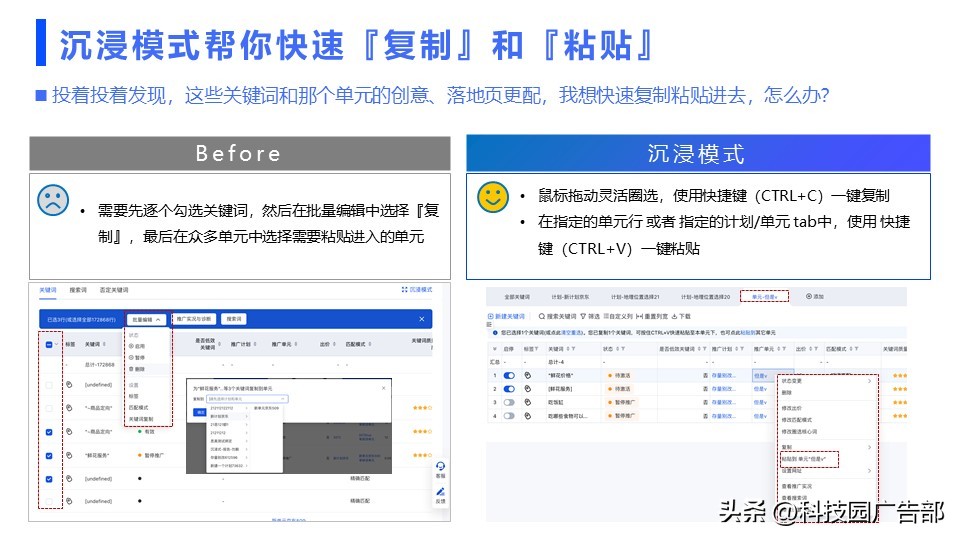960x540 pixels.
Task: Open the 筛选 funnel filter
Action: pyautogui.click(x=590, y=317)
